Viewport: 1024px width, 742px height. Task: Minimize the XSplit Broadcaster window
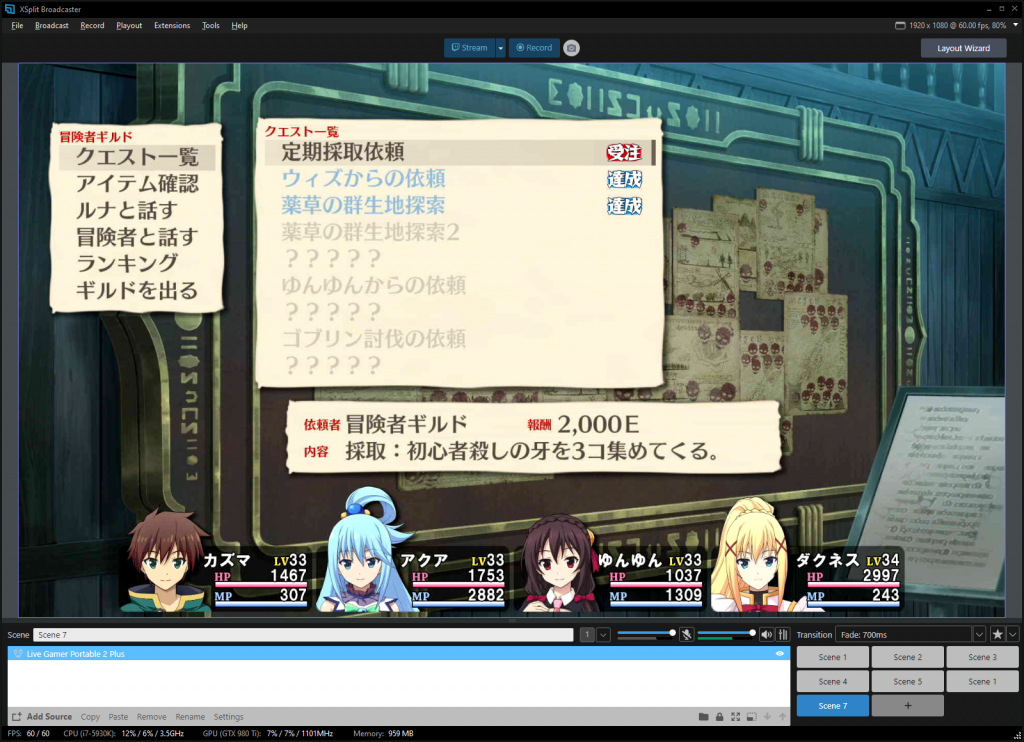(989, 9)
